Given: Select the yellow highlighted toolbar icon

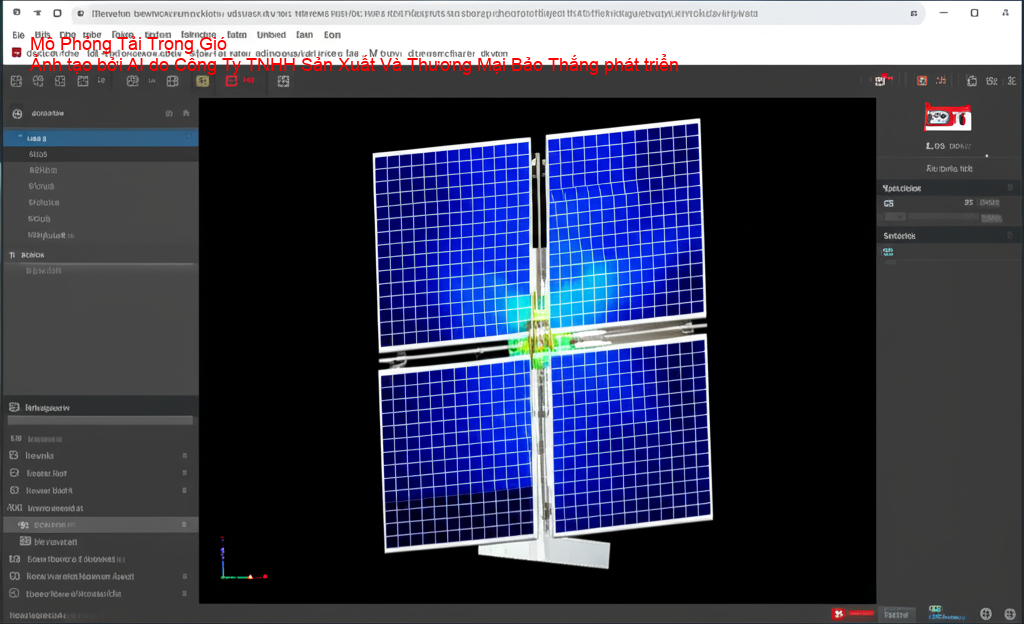Looking at the screenshot, I should tap(202, 81).
